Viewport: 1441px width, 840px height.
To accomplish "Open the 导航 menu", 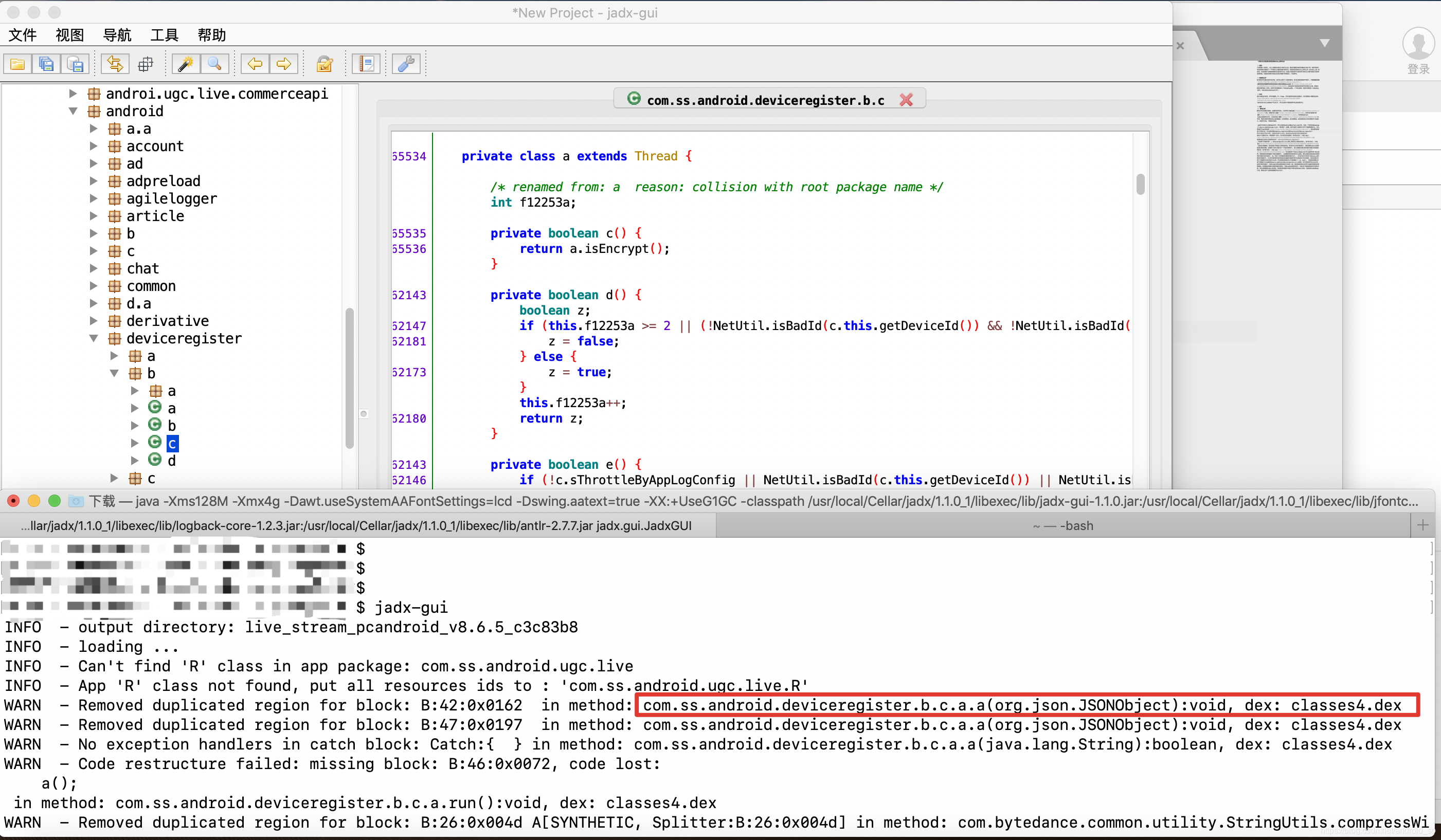I will (x=117, y=35).
